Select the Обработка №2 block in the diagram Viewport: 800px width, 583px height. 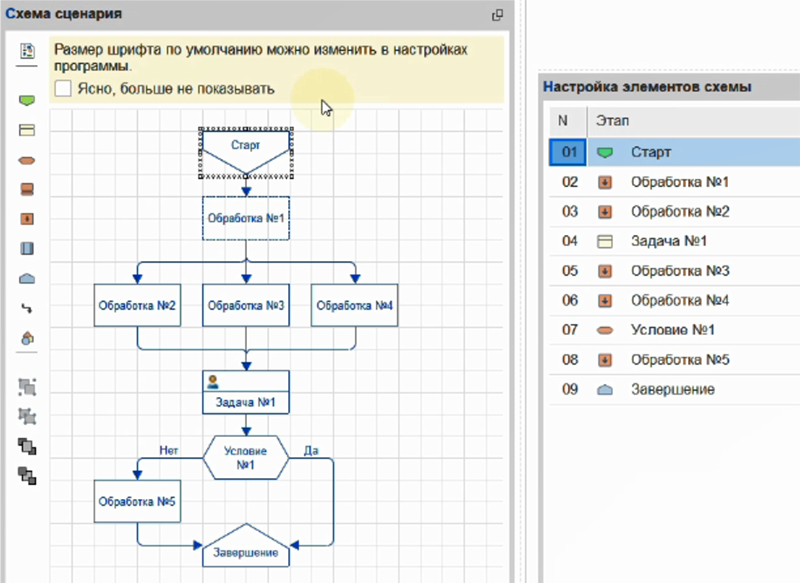tap(137, 306)
